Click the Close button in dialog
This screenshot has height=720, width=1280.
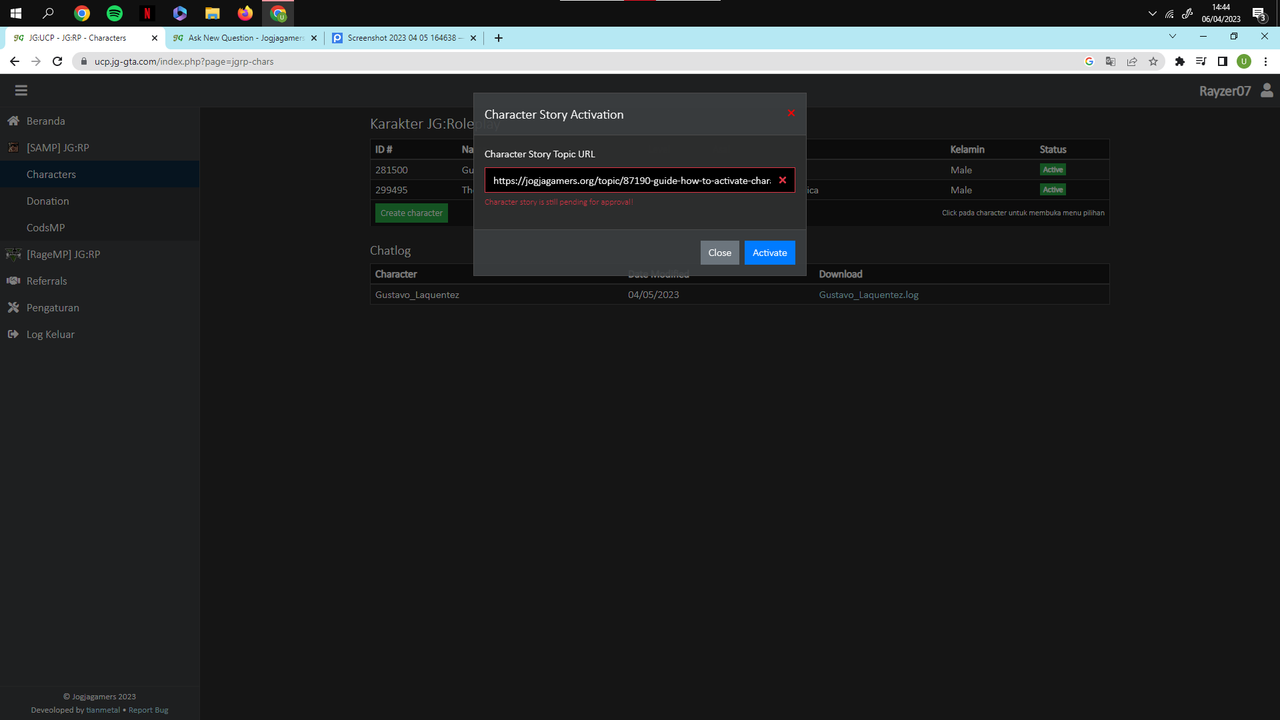pos(720,253)
